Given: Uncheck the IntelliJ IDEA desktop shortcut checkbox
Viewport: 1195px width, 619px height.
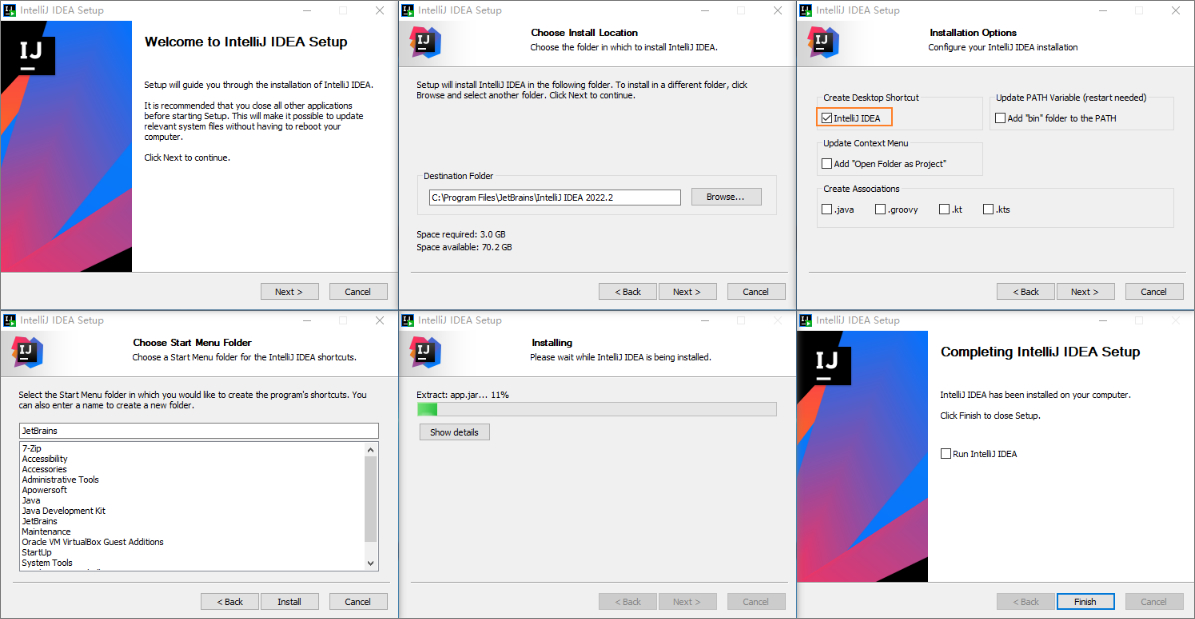Looking at the screenshot, I should coord(827,118).
